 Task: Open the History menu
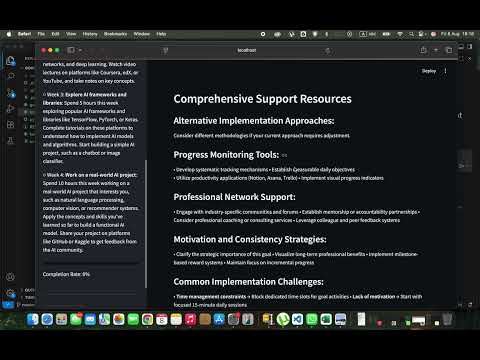[x=90, y=34]
